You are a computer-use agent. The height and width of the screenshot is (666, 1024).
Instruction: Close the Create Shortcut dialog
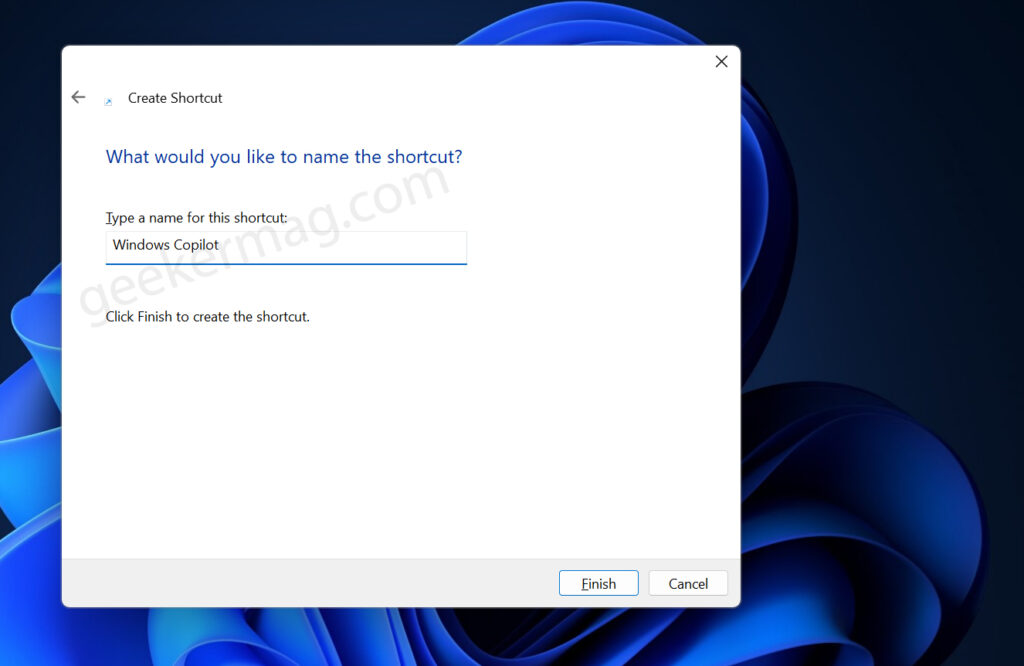coord(721,61)
